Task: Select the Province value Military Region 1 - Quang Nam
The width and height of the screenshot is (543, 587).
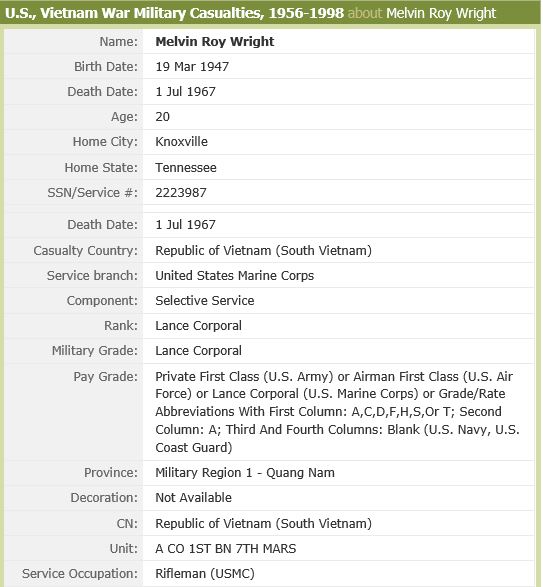Action: tap(245, 473)
